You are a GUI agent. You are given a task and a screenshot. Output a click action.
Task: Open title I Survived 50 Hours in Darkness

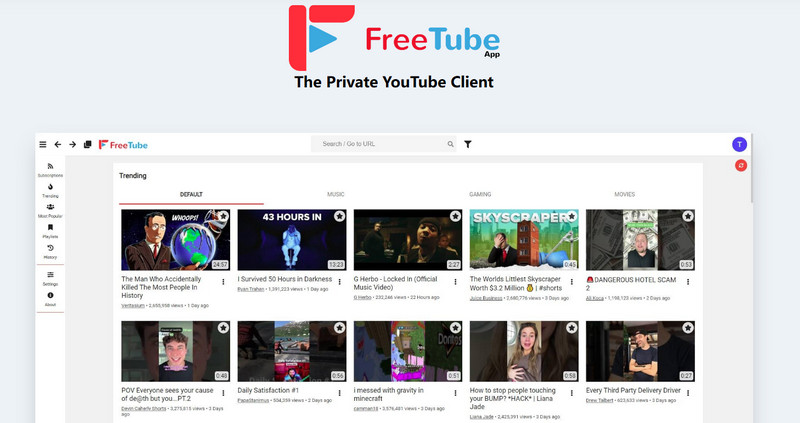pyautogui.click(x=285, y=279)
